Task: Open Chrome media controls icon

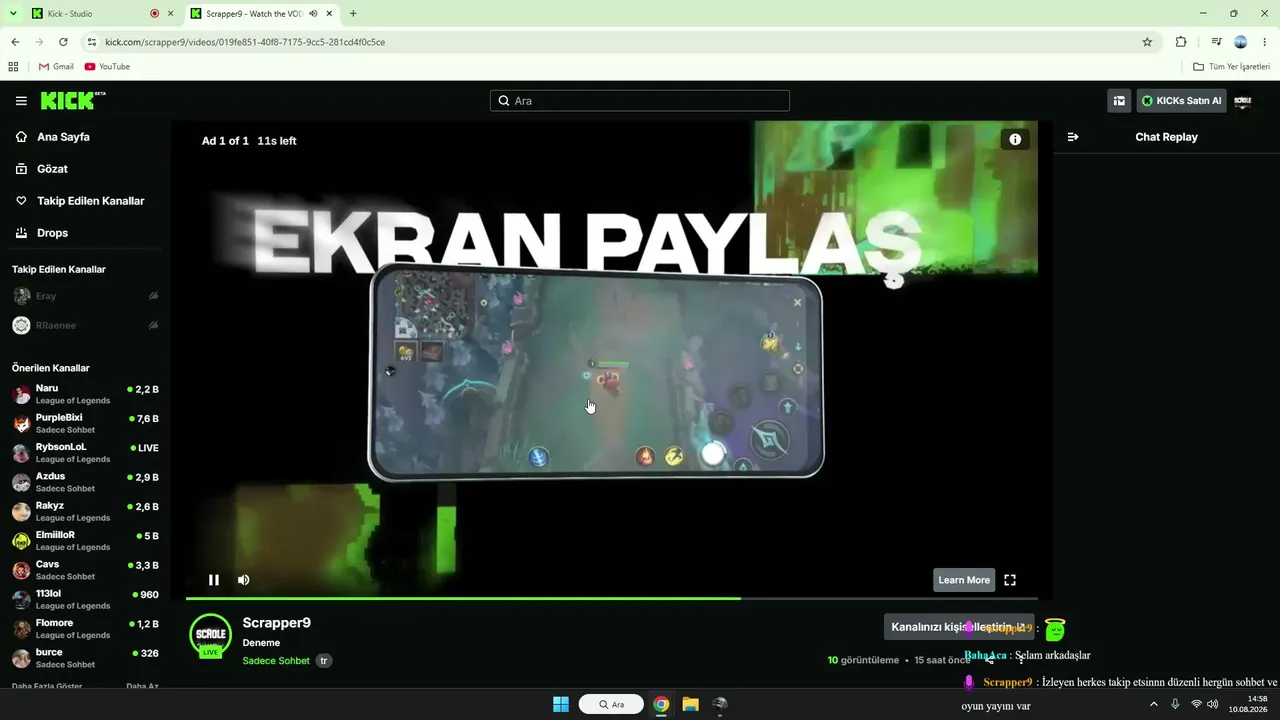Action: click(x=1216, y=42)
